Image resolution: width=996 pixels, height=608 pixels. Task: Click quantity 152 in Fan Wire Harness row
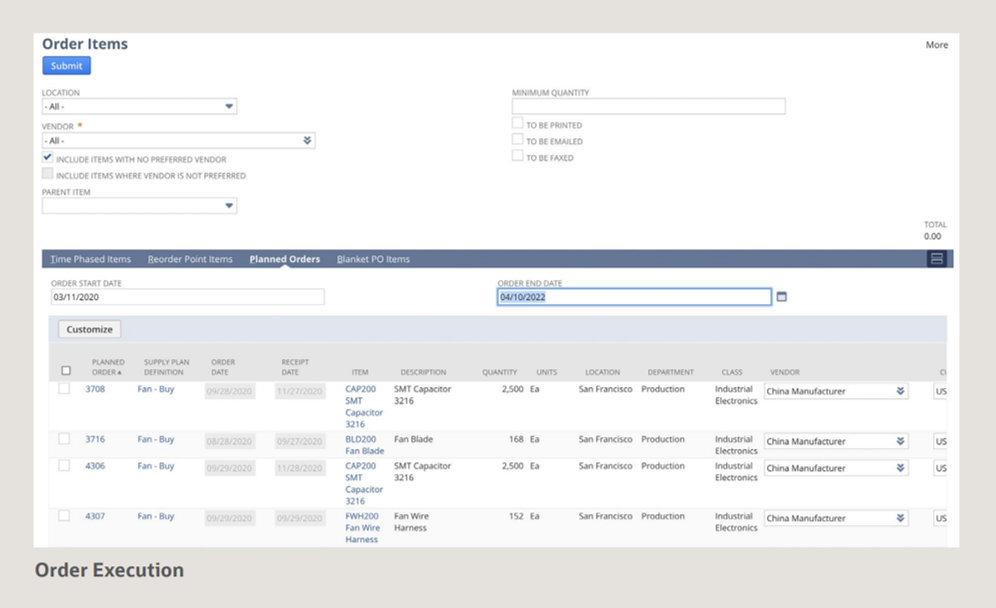(x=516, y=516)
